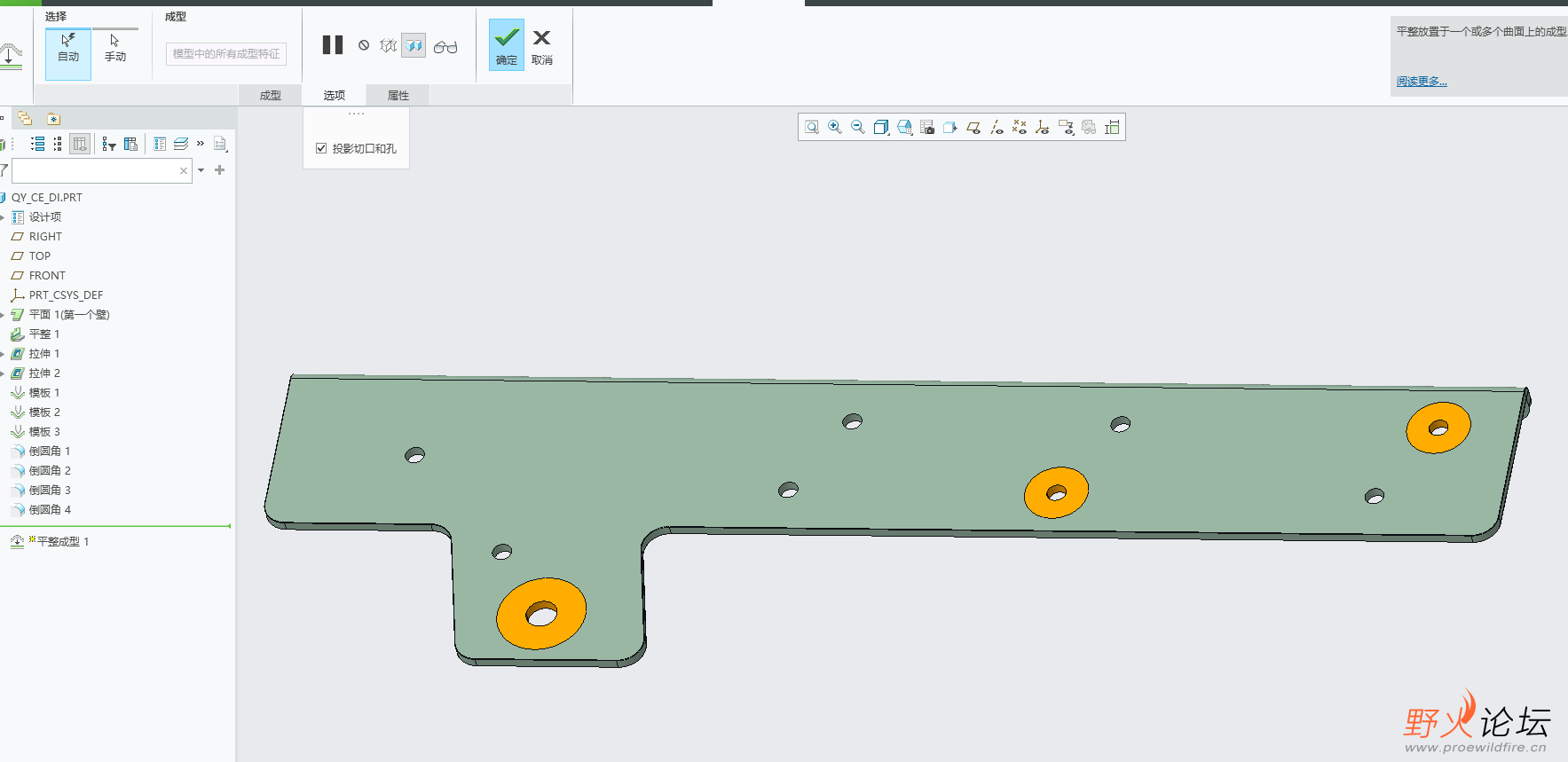Switch to the 选项 tab
This screenshot has width=1568, height=762.
[335, 96]
